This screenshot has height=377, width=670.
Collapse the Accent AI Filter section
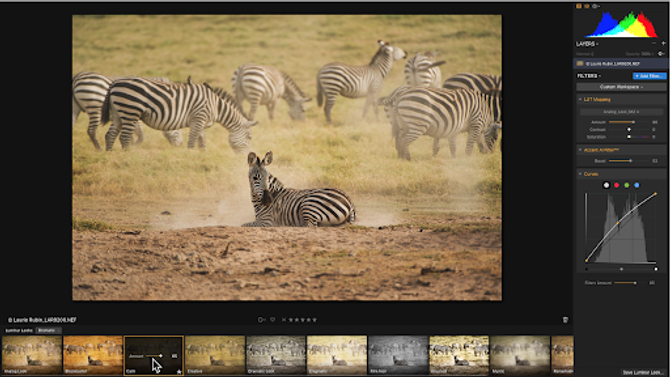[x=580, y=150]
